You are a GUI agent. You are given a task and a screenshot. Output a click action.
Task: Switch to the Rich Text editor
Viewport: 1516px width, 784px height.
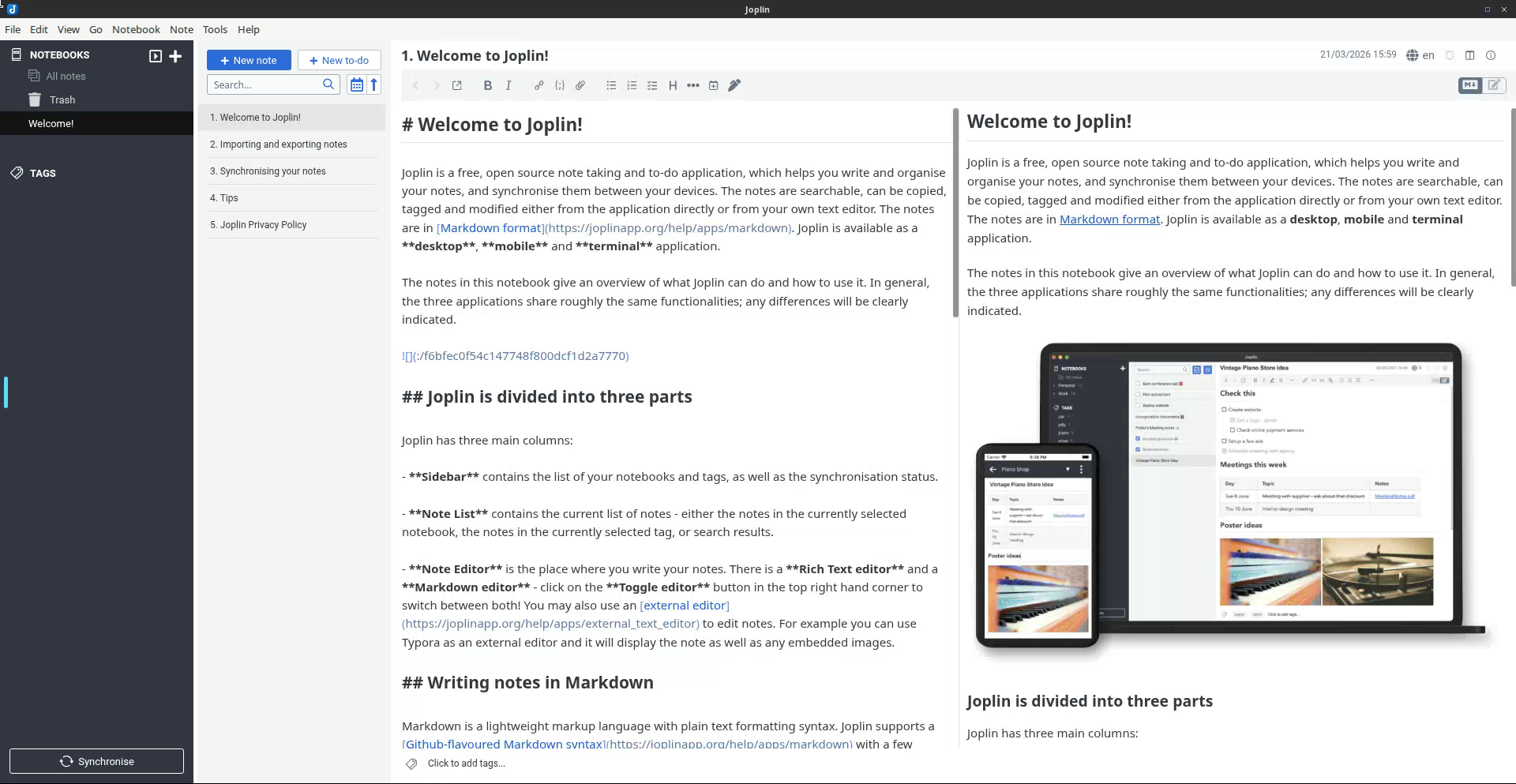1495,85
